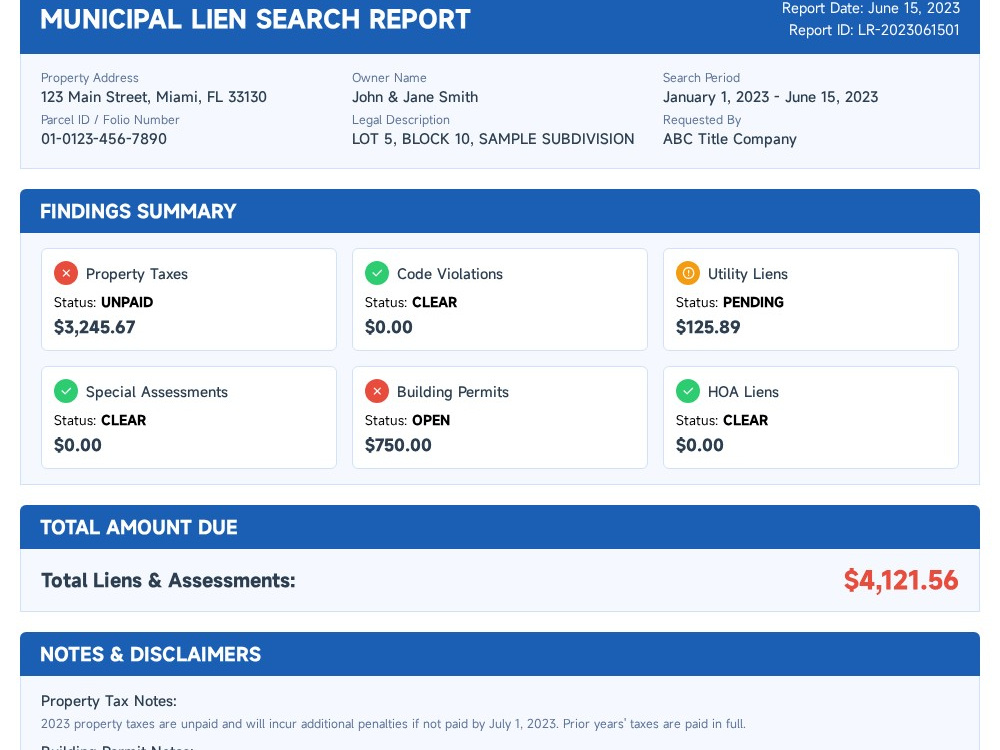This screenshot has width=1000, height=750.
Task: Click the green check icon beside HOA Liens
Action: pyautogui.click(x=688, y=391)
